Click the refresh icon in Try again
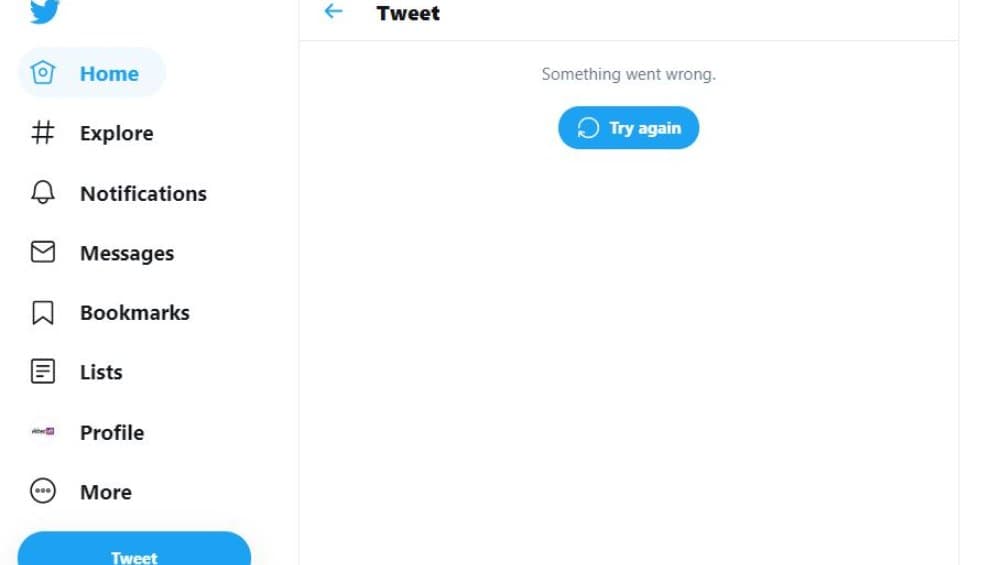The height and width of the screenshot is (565, 1000). tap(588, 128)
